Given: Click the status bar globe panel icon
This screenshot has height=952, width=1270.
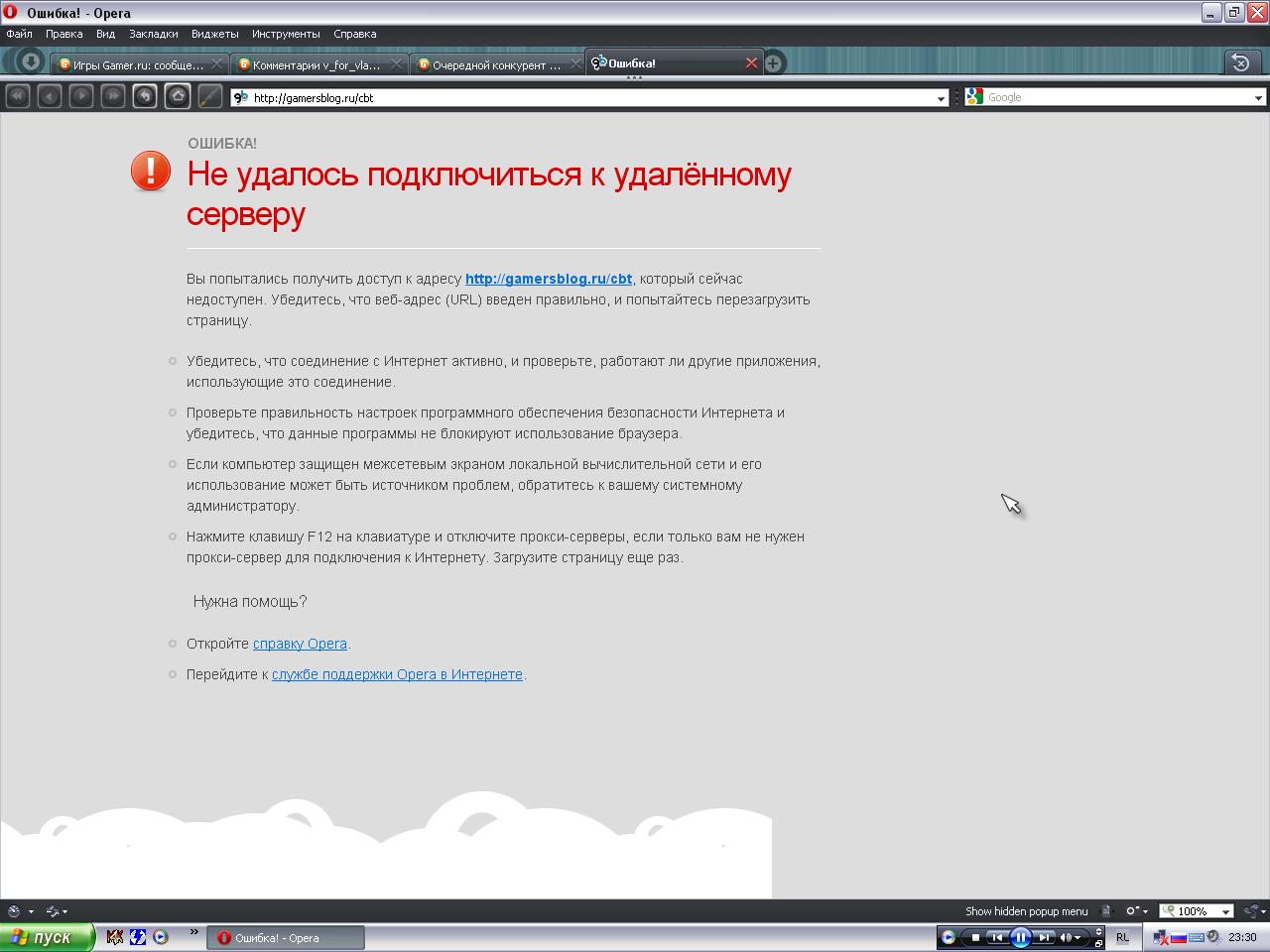Looking at the screenshot, I should point(14,911).
